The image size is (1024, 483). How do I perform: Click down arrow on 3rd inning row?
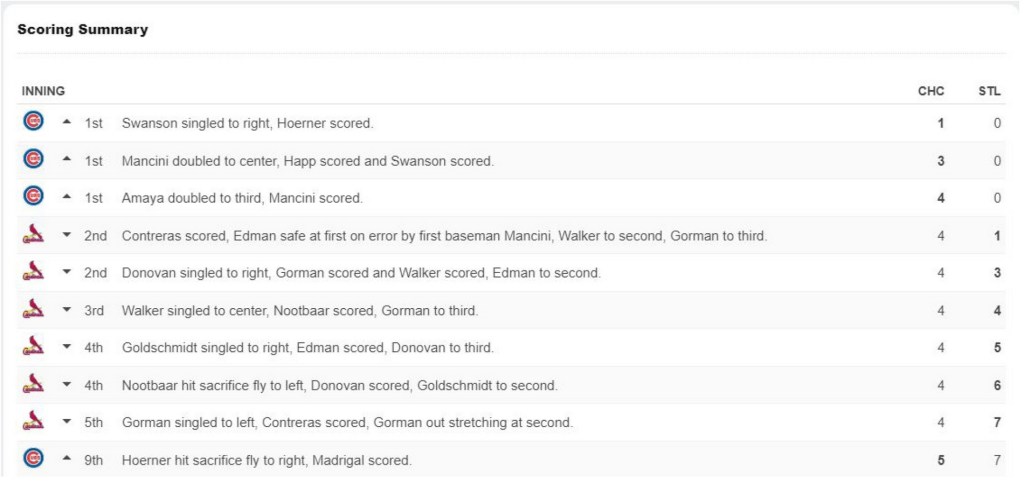click(x=67, y=310)
